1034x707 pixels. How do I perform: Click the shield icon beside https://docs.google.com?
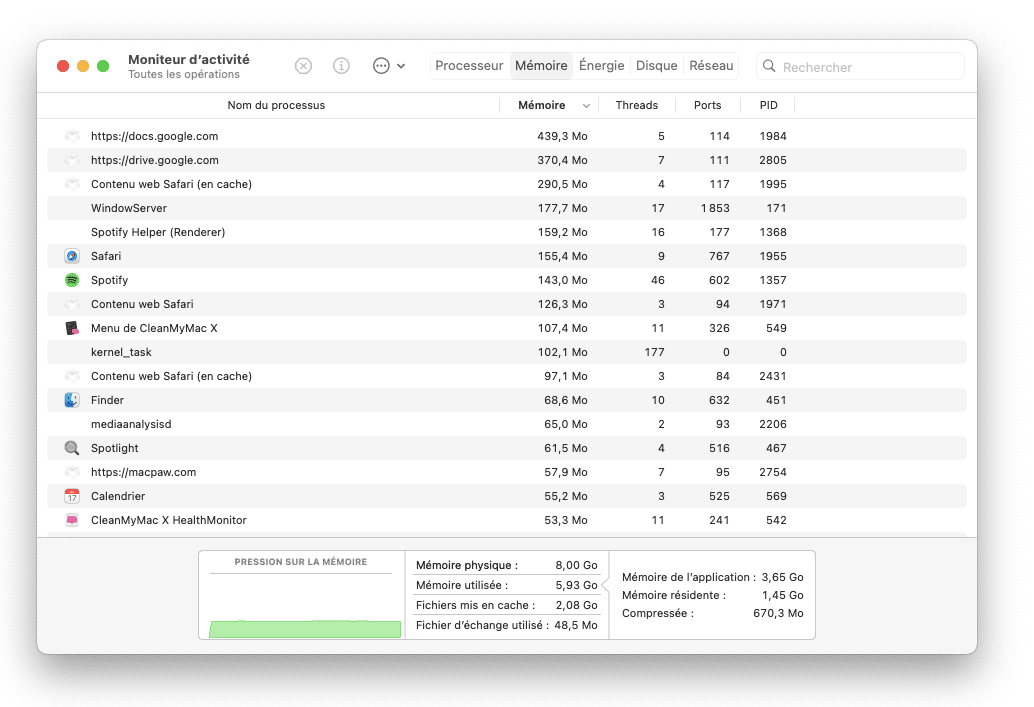click(x=72, y=136)
